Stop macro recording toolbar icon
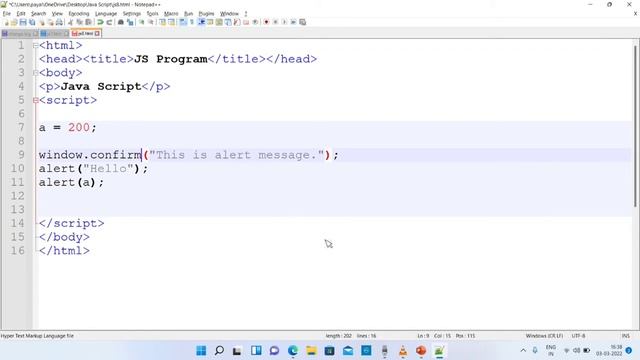 click(x=276, y=22)
